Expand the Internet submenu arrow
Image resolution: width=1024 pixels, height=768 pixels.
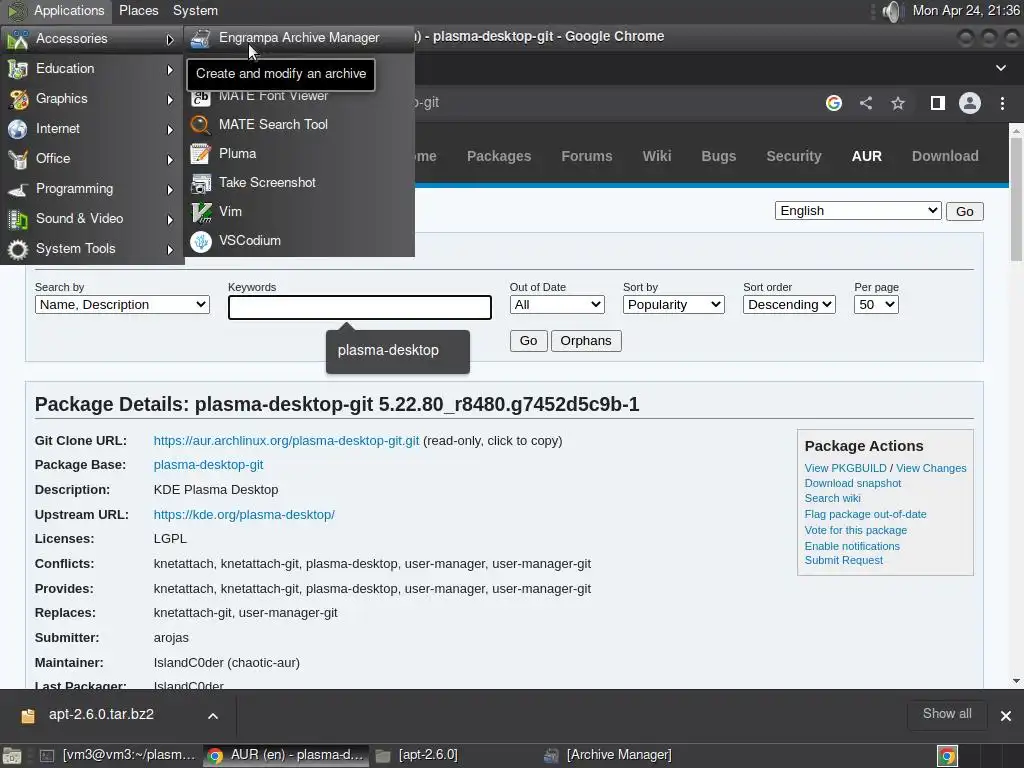coord(170,129)
